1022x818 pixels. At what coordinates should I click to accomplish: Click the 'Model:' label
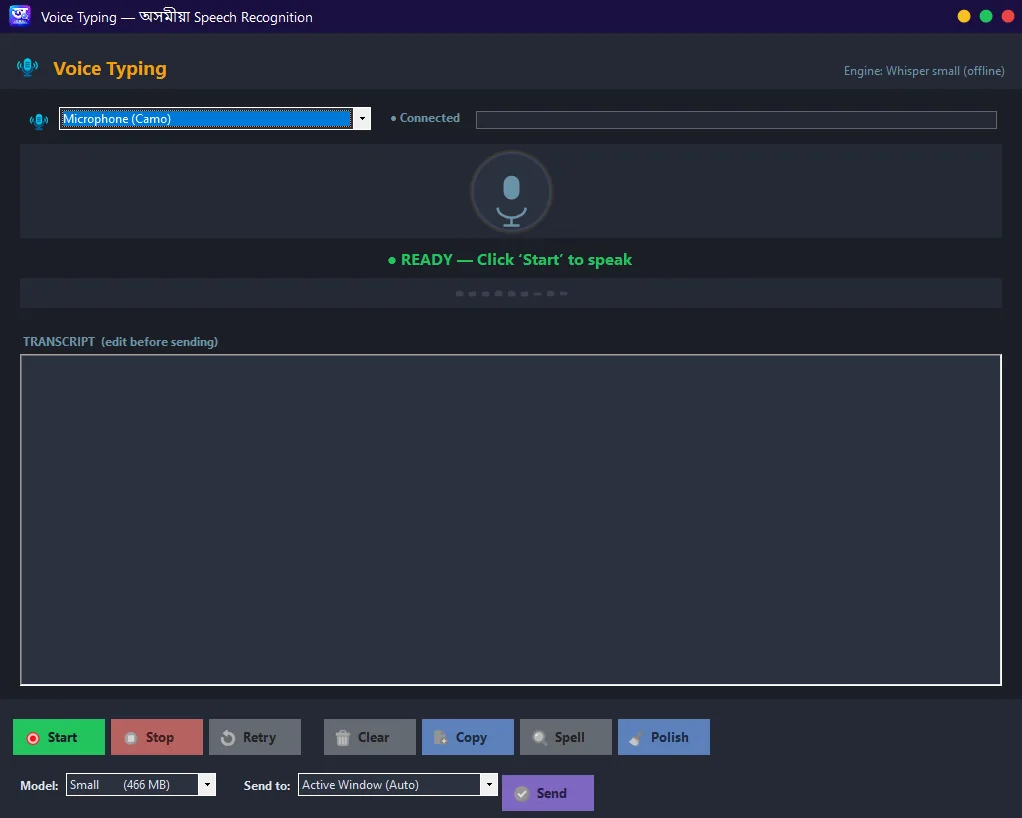click(39, 785)
